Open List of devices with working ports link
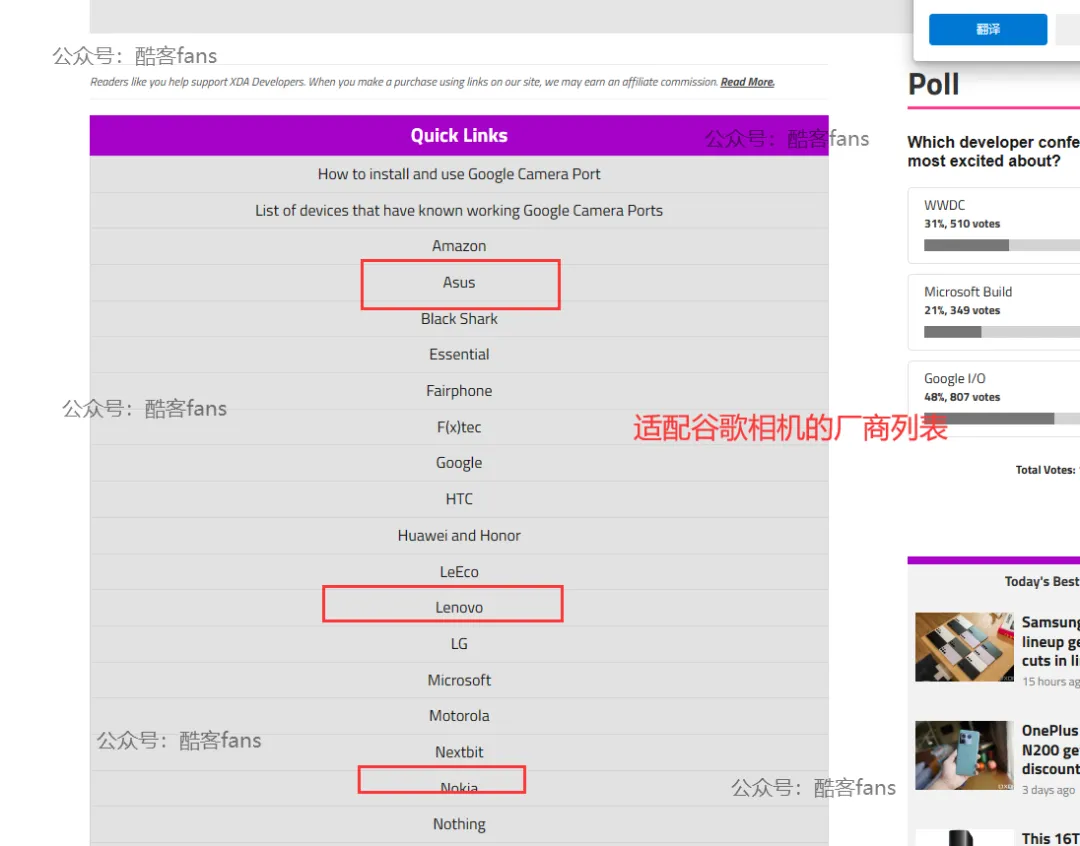 coord(459,211)
